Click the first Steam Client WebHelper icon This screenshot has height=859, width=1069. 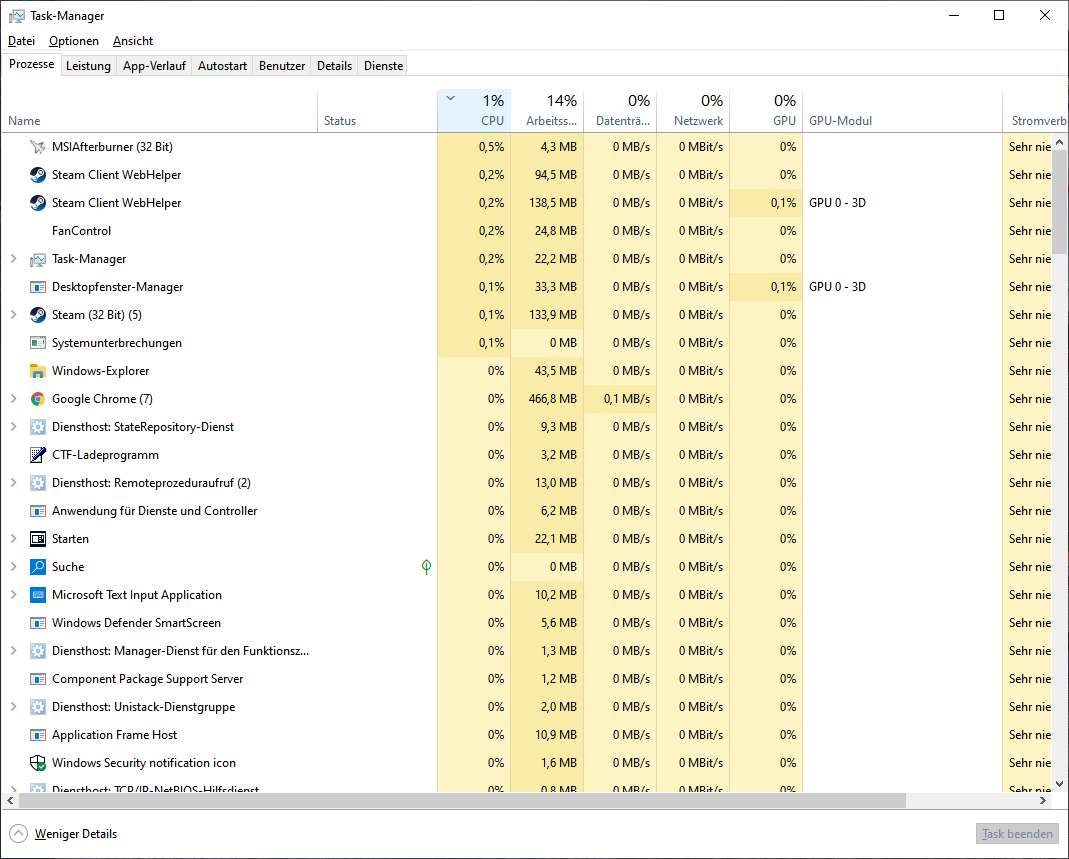[37, 175]
